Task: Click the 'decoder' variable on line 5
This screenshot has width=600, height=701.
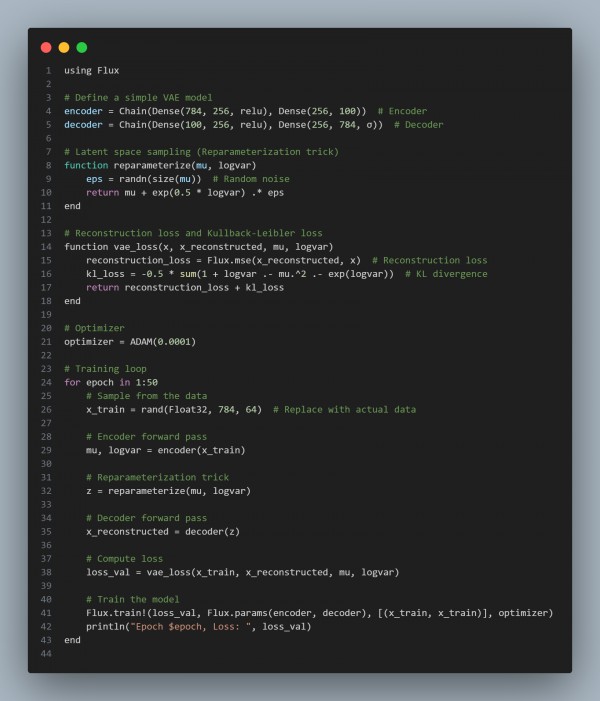Action: tap(83, 125)
